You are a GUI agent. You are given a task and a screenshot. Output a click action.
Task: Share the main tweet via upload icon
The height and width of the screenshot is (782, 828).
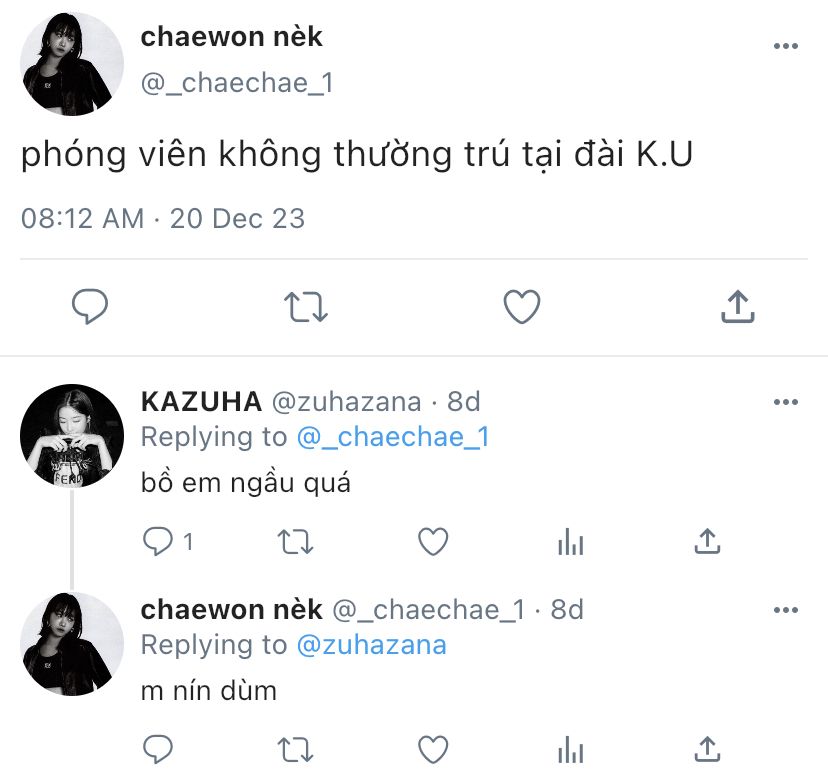point(738,306)
